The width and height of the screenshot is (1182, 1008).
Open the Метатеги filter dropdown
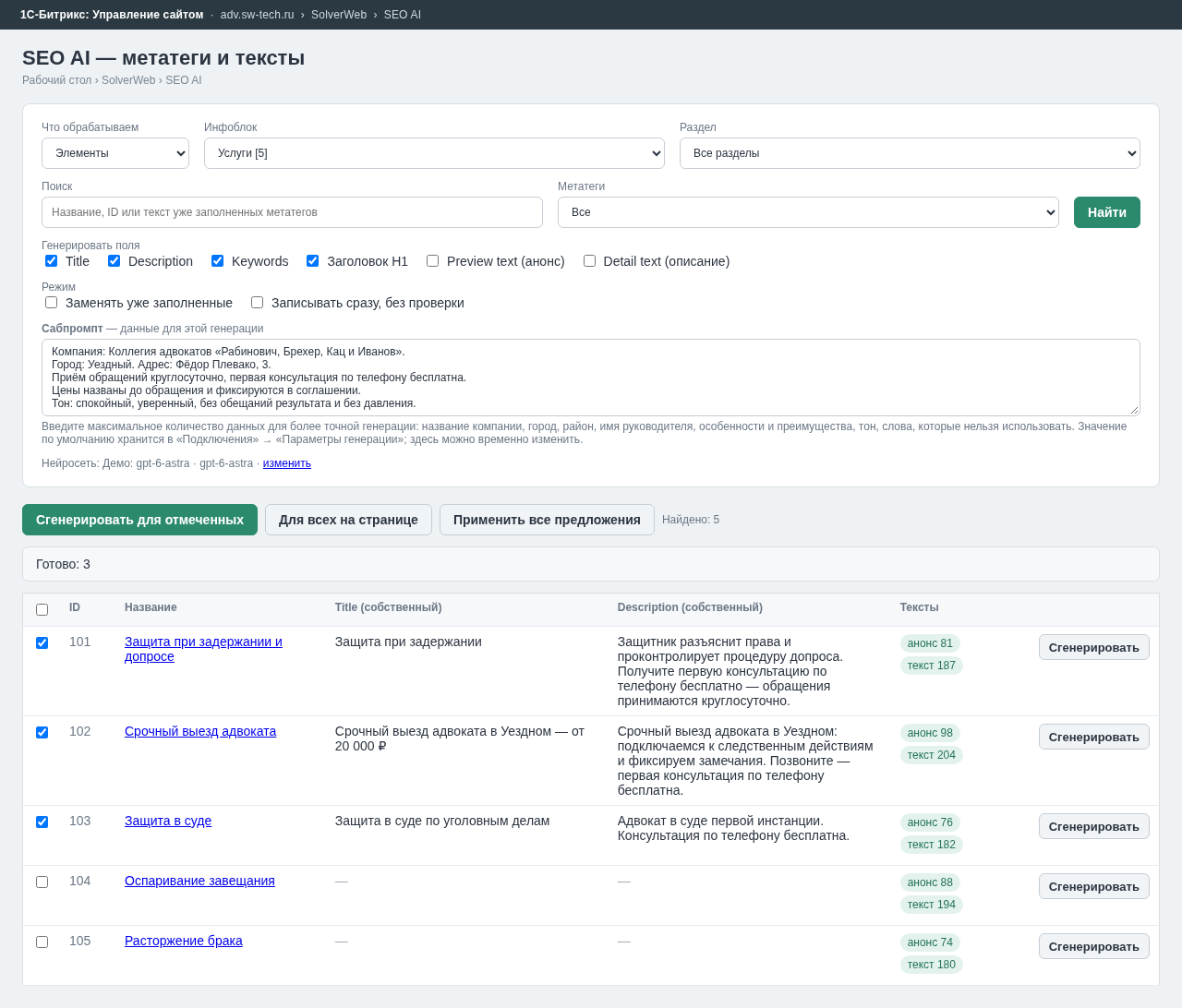(808, 212)
